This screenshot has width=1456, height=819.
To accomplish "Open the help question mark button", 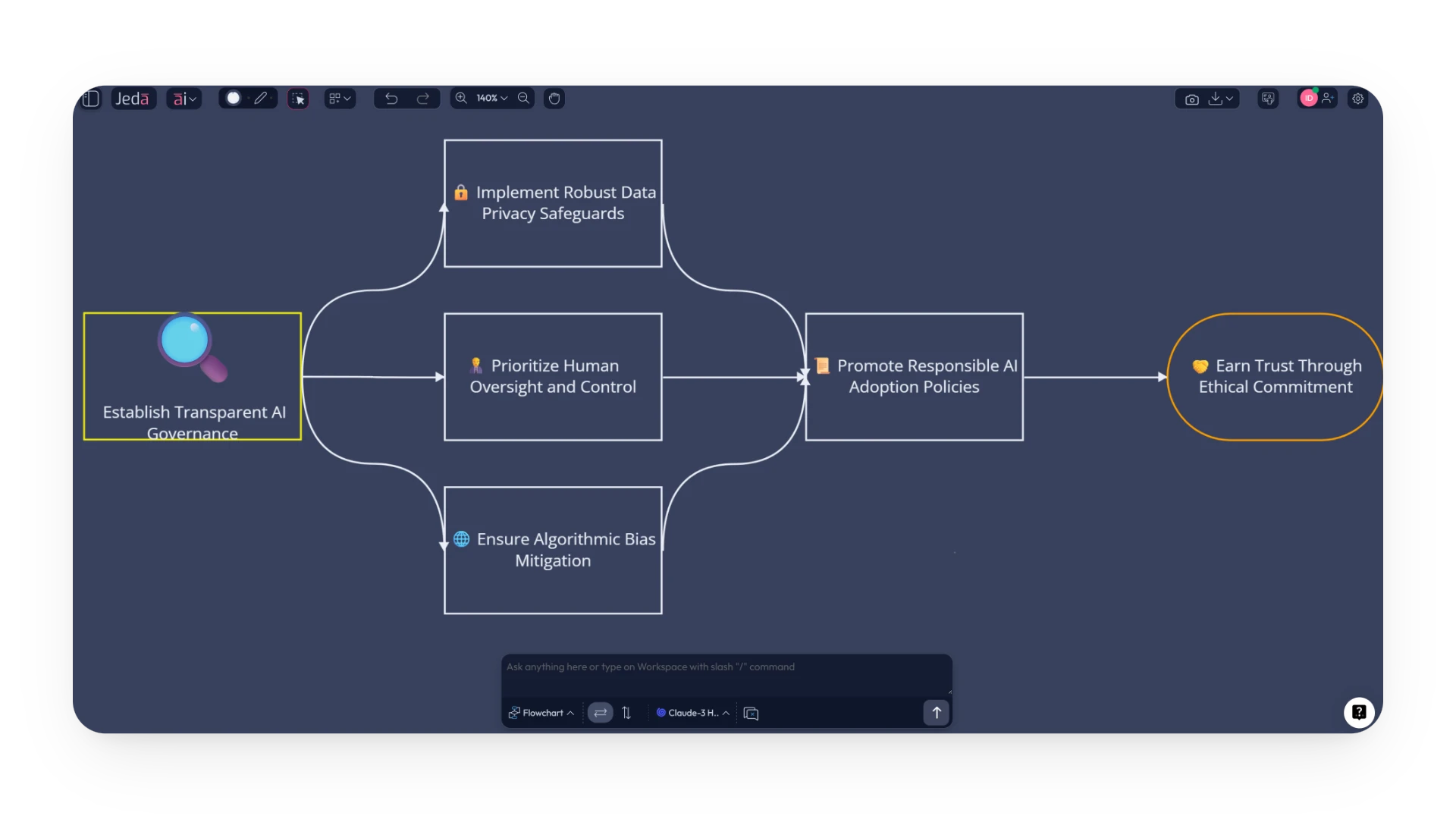I will pos(1359,712).
